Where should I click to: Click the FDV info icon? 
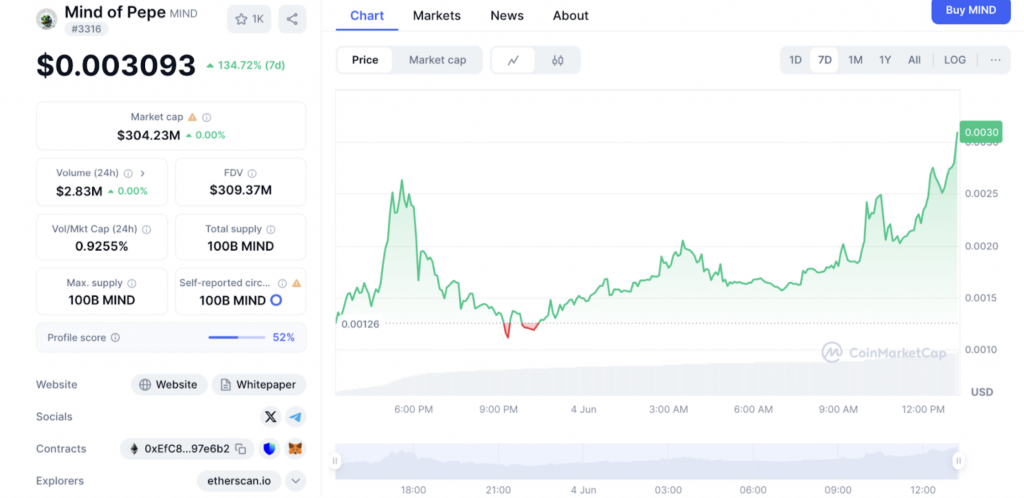coord(252,174)
